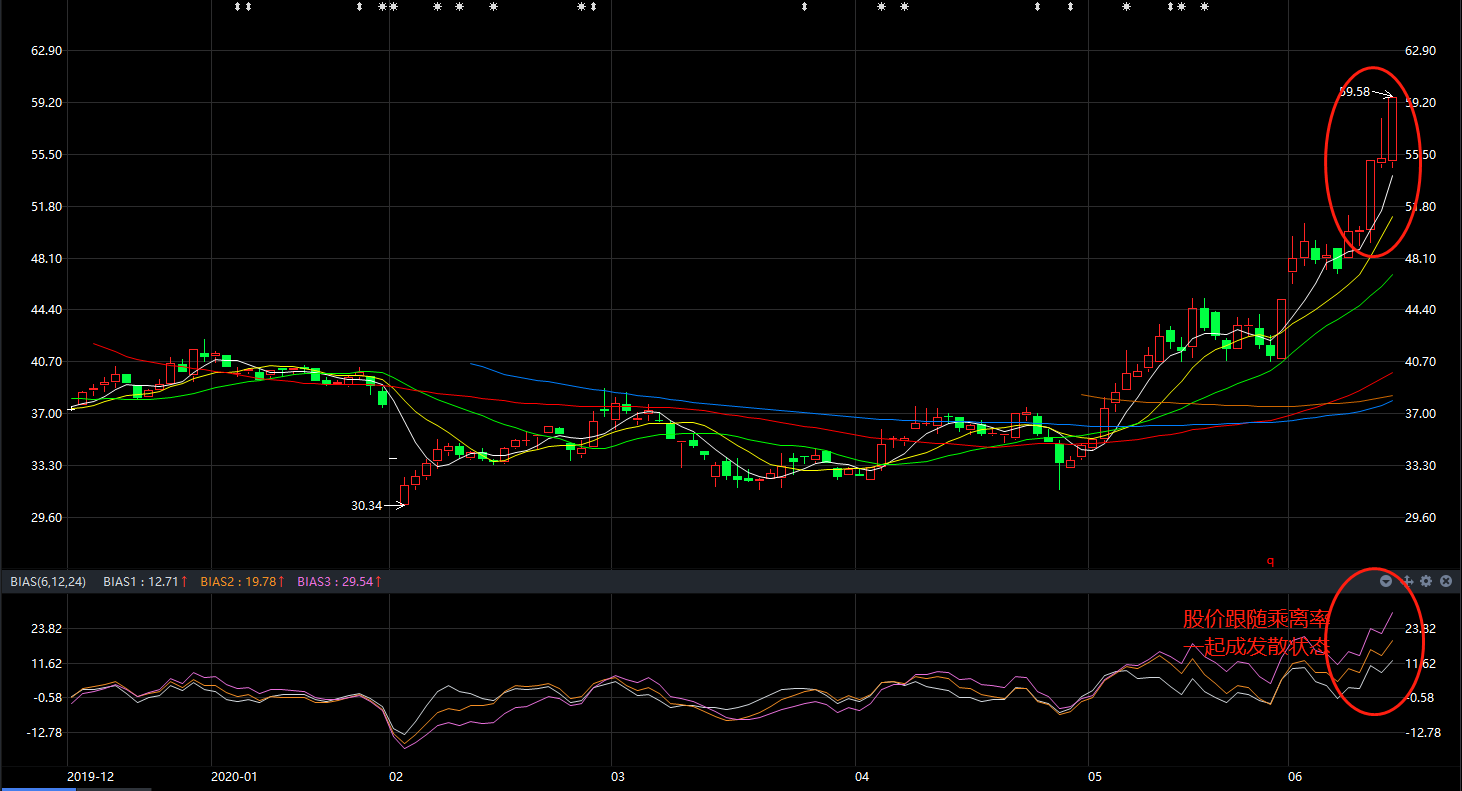Image resolution: width=1462 pixels, height=791 pixels.
Task: Click 37.00 on the right price axis
Action: [1421, 414]
